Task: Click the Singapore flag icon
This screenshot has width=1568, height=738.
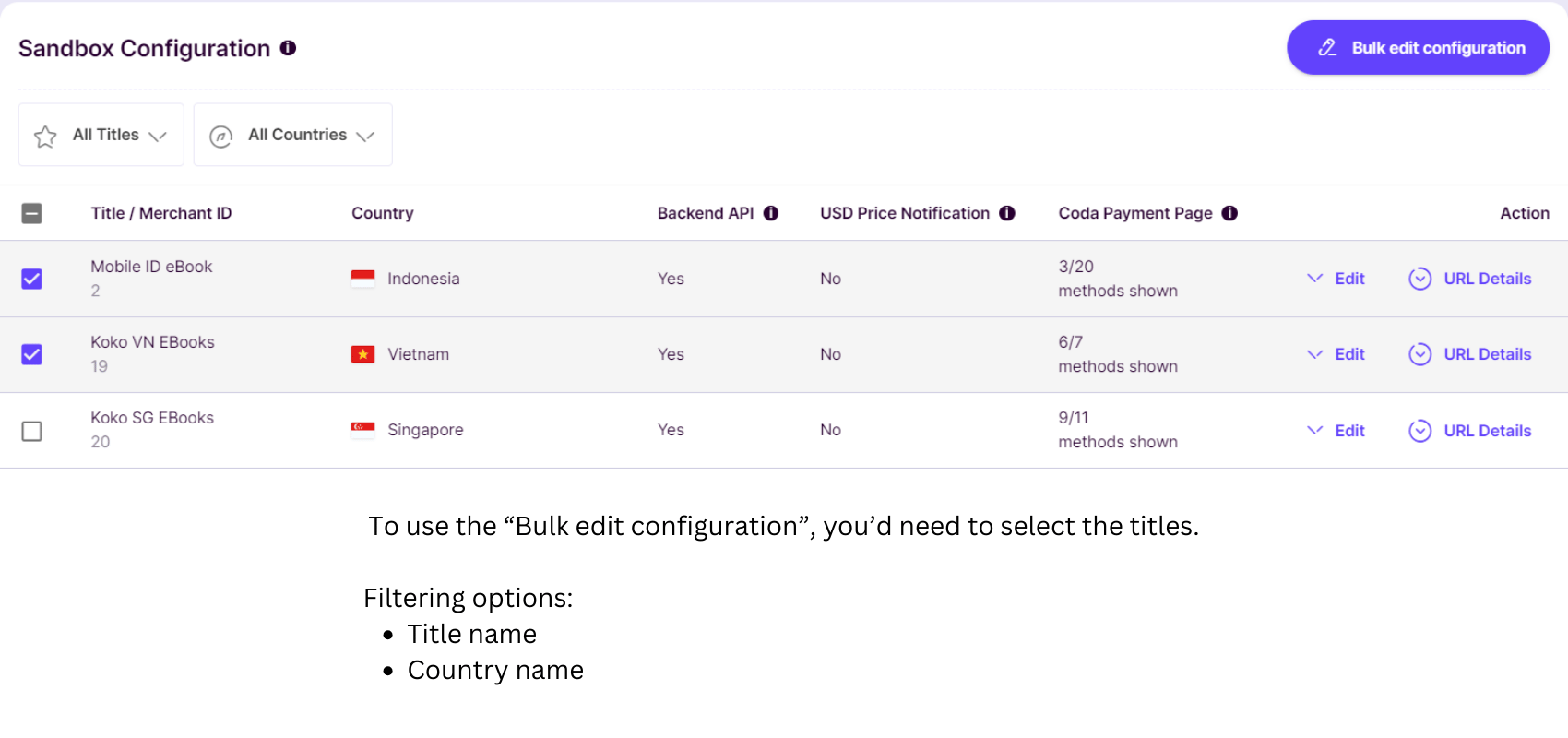Action: click(x=363, y=430)
